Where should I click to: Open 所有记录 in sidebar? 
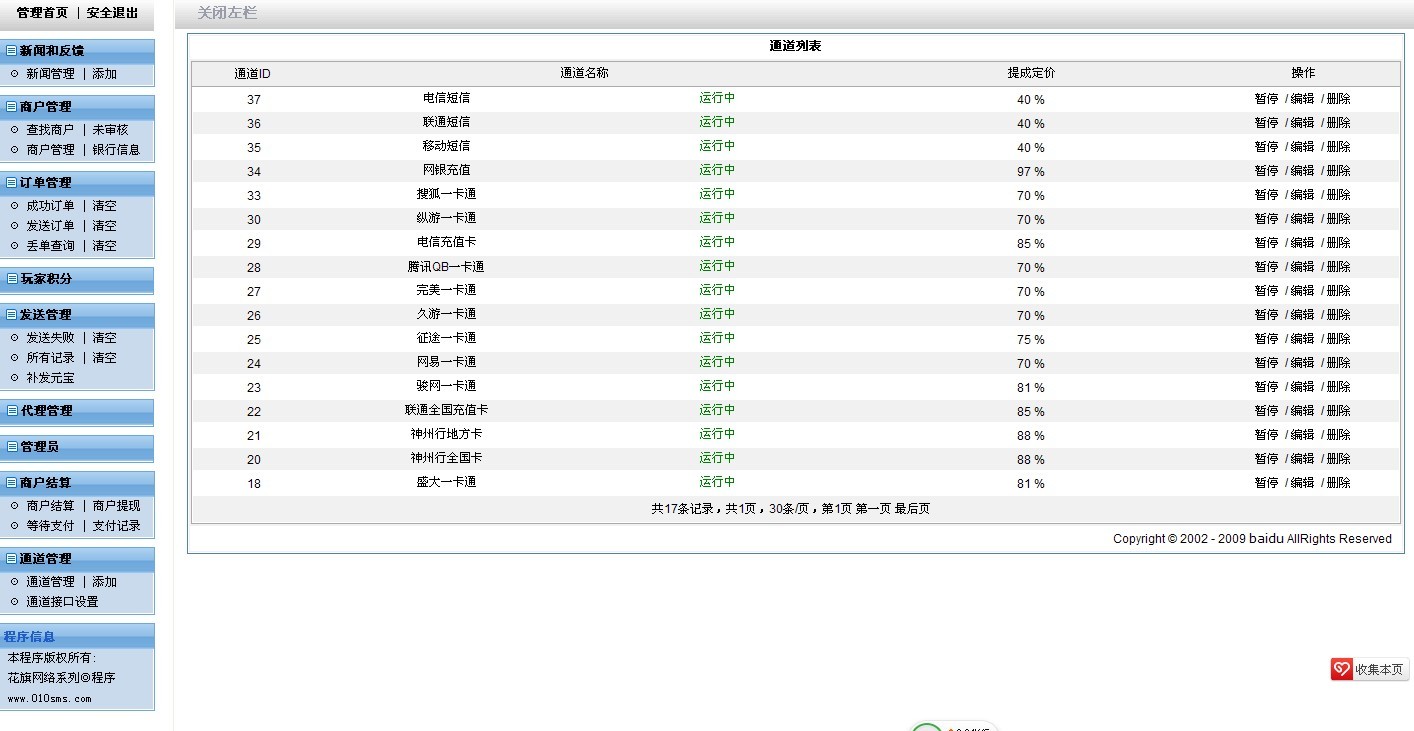tap(50, 358)
